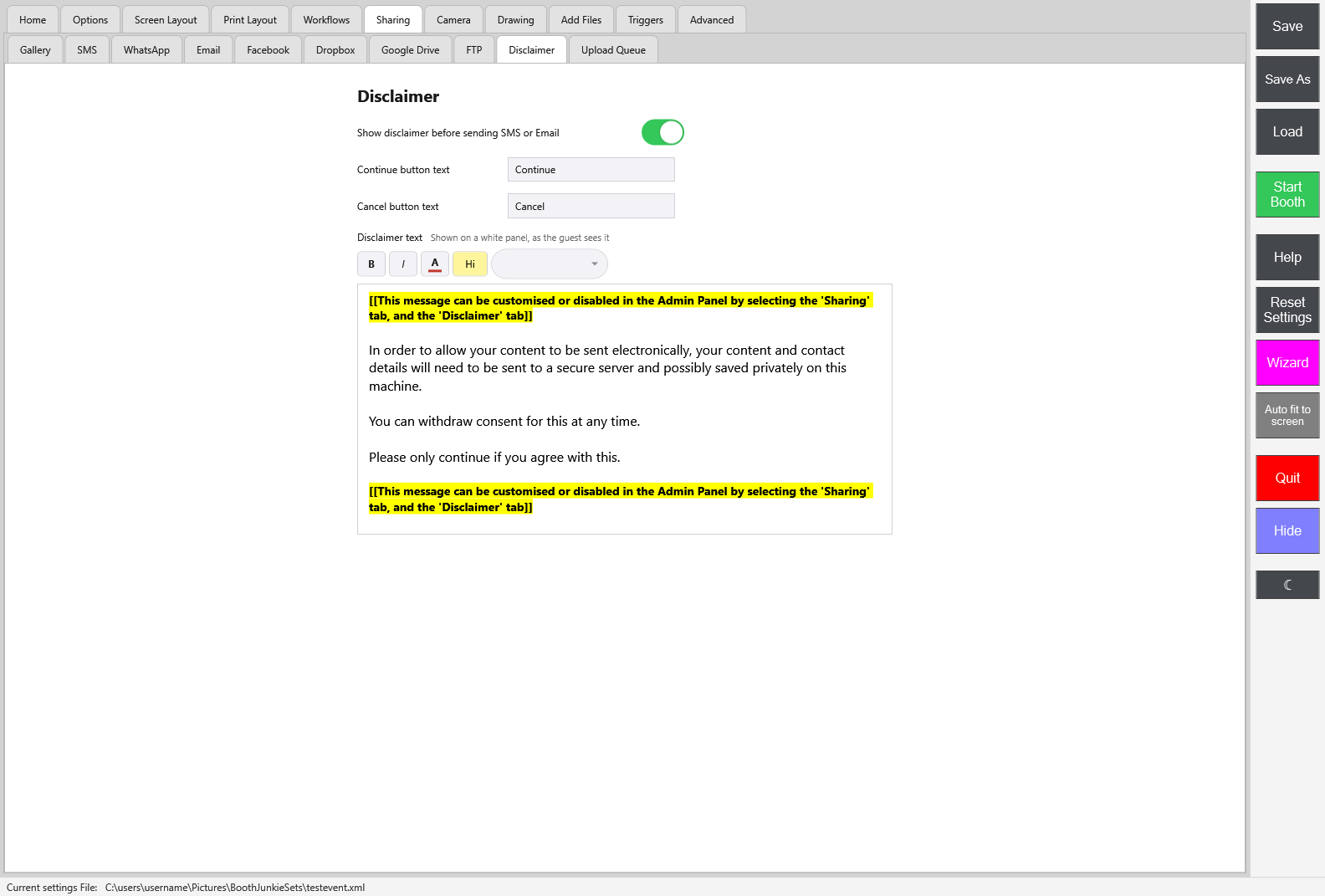Image resolution: width=1325 pixels, height=896 pixels.
Task: Click the Reset Settings button
Action: click(1287, 310)
